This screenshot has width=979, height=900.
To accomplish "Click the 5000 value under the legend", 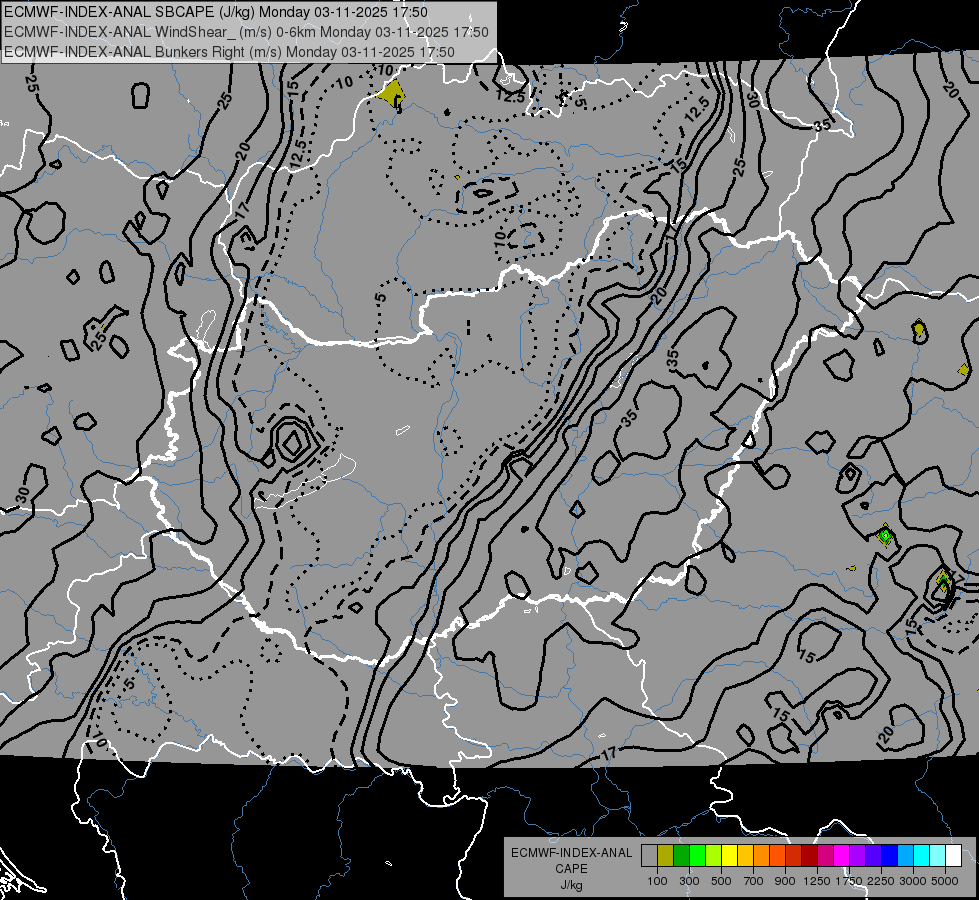I will 946,880.
